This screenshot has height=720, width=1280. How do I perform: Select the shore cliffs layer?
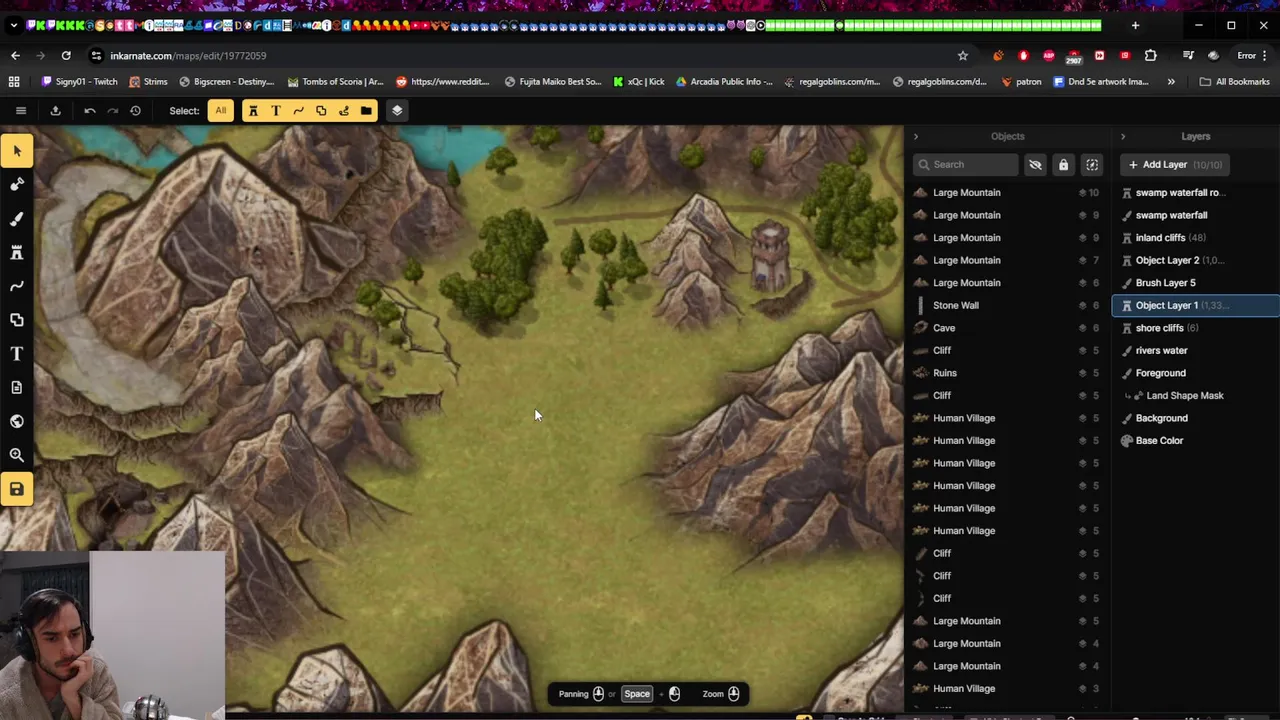point(1195,328)
